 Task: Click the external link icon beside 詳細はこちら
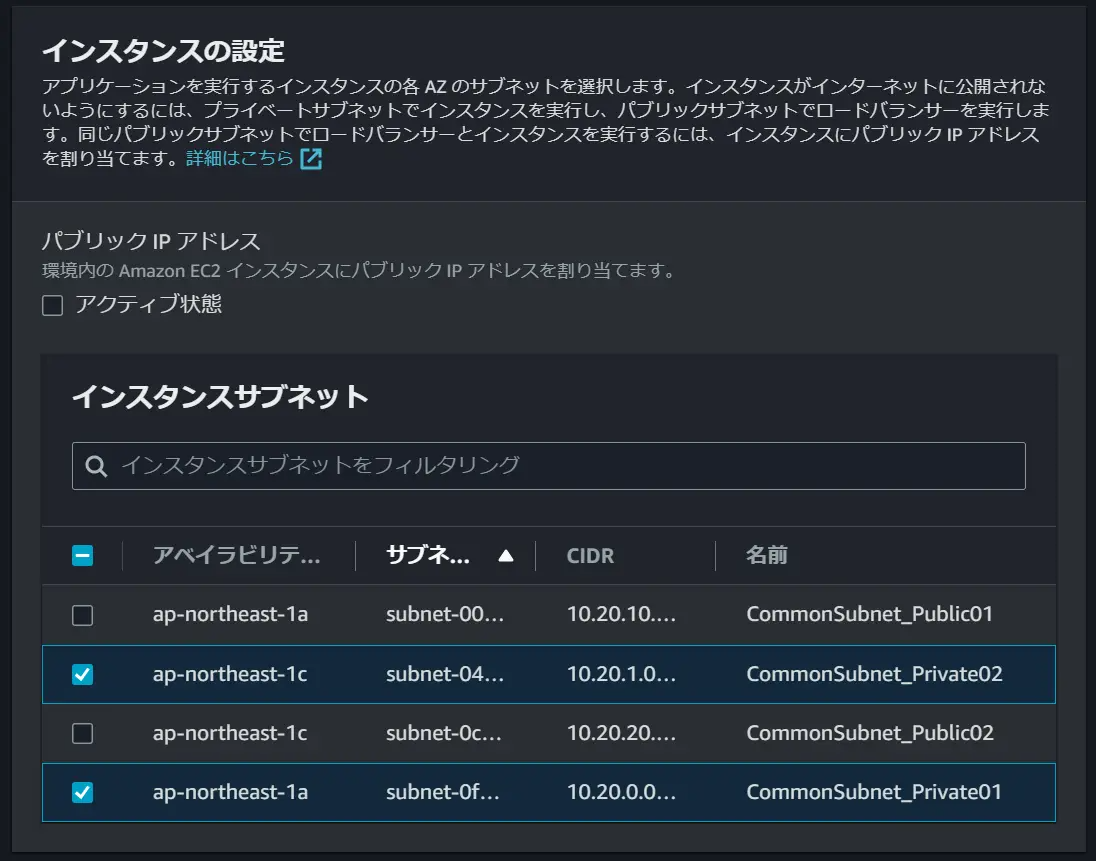coord(311,159)
